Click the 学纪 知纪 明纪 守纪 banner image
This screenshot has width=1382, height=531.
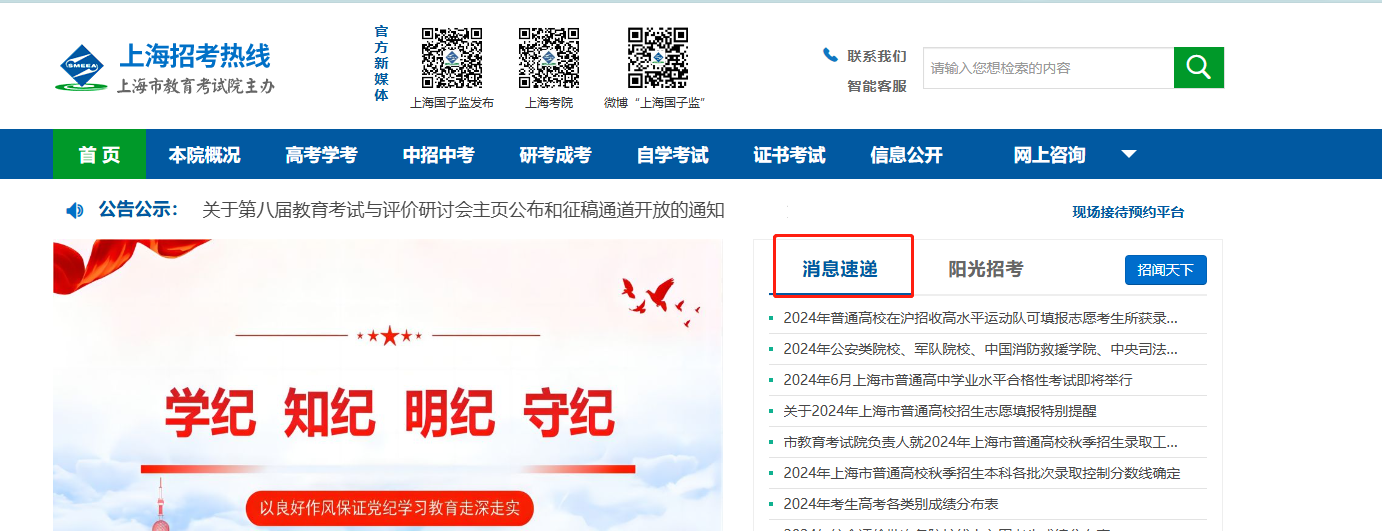point(388,385)
